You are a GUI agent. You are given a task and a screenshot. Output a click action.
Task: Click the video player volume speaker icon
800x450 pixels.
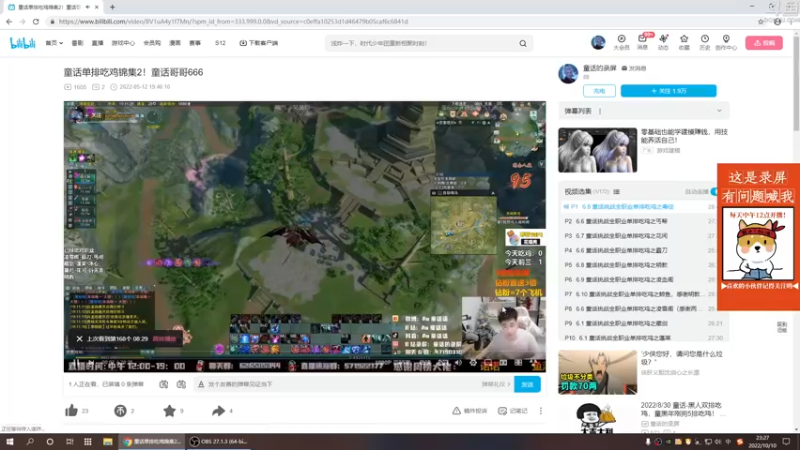pos(458,363)
